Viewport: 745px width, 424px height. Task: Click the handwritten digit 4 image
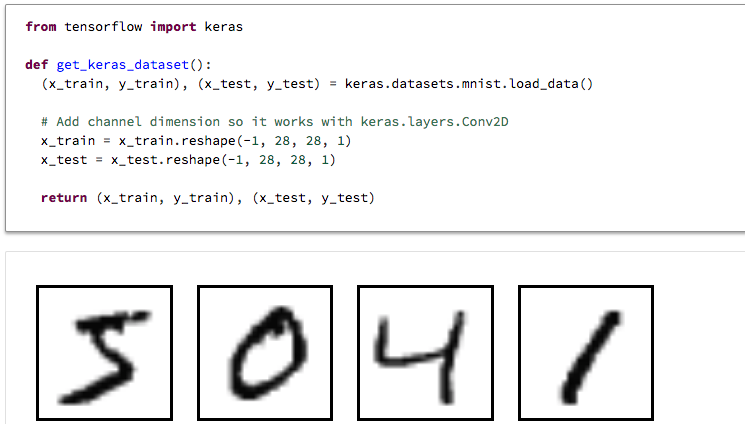(x=425, y=353)
